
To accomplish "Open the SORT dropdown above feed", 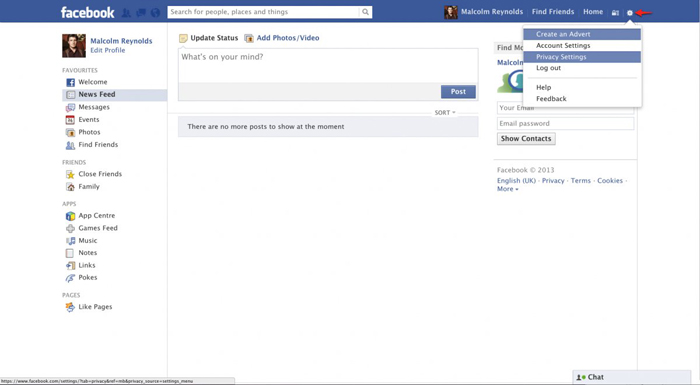I will 445,113.
